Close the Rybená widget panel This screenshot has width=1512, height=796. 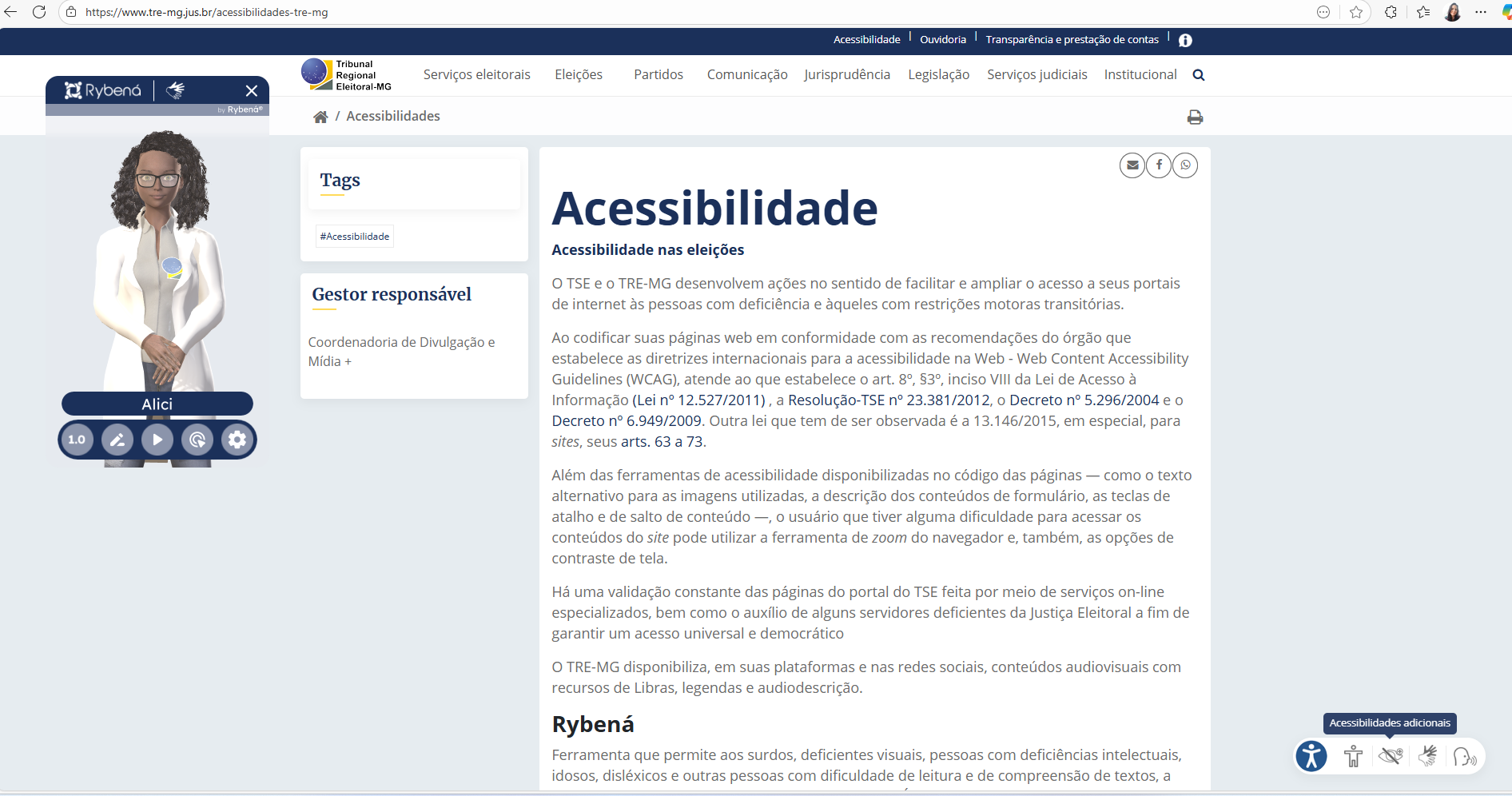[x=252, y=91]
